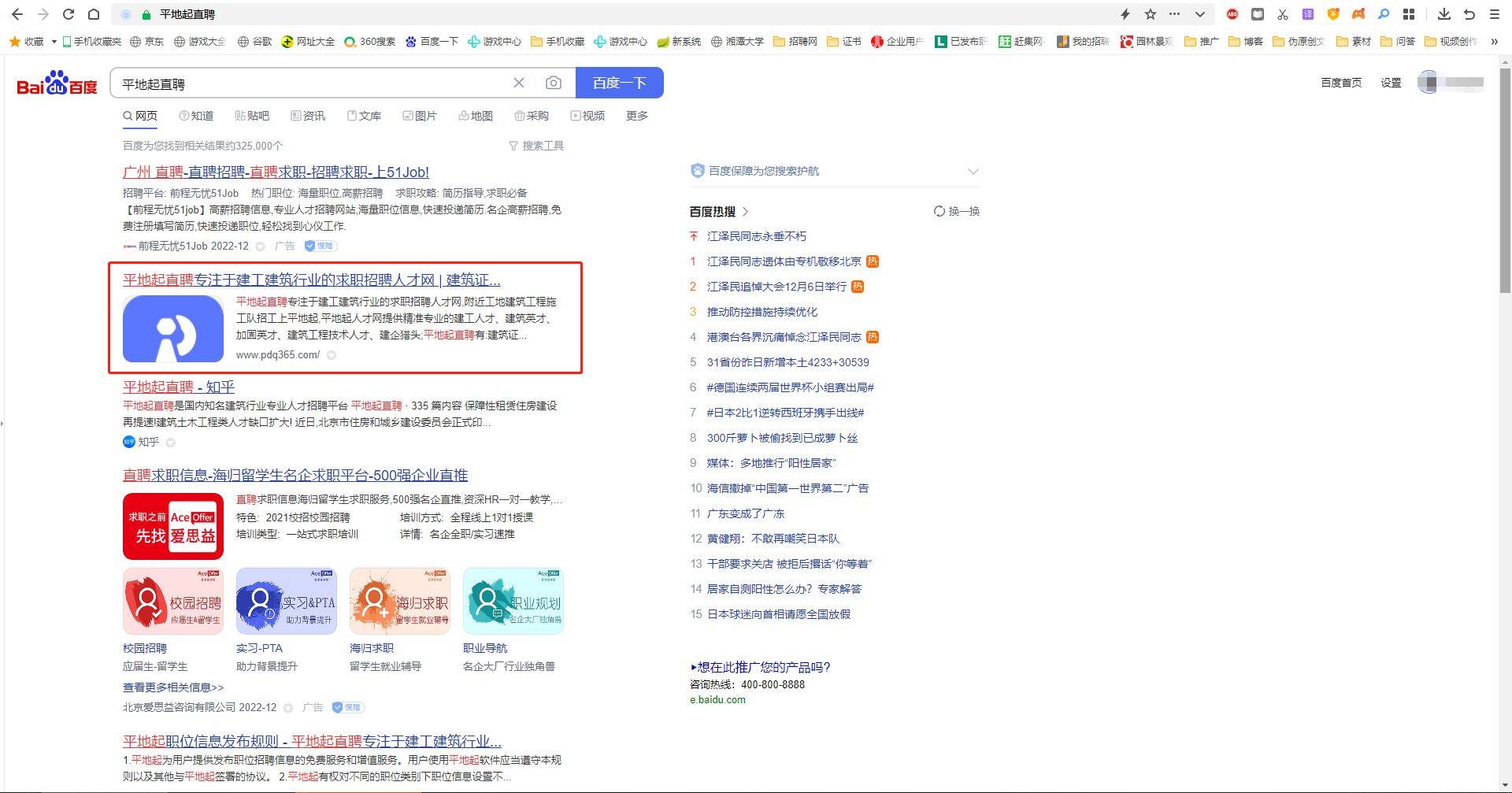Go to 百度首页 link
The height and width of the screenshot is (793, 1512).
1341,83
